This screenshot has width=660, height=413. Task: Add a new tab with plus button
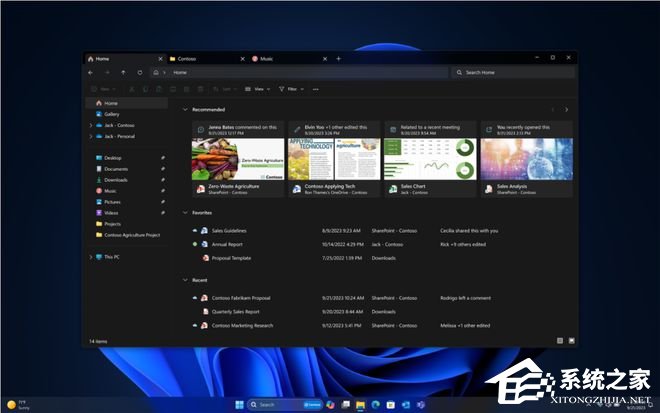coord(338,59)
